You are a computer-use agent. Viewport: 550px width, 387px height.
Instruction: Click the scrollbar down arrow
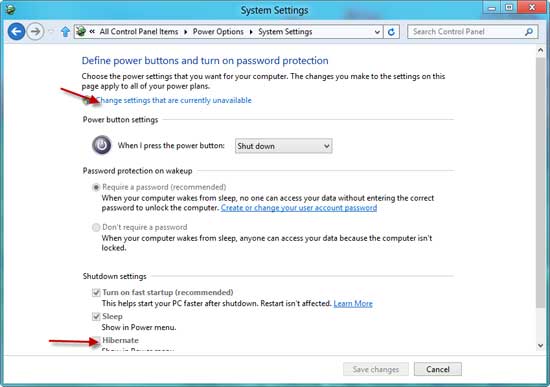tap(541, 346)
